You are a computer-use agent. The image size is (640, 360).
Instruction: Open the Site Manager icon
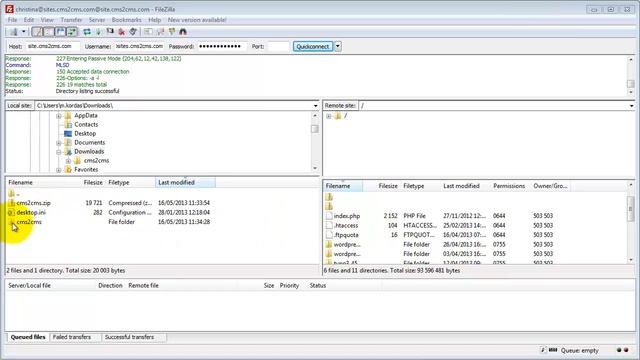(14, 32)
